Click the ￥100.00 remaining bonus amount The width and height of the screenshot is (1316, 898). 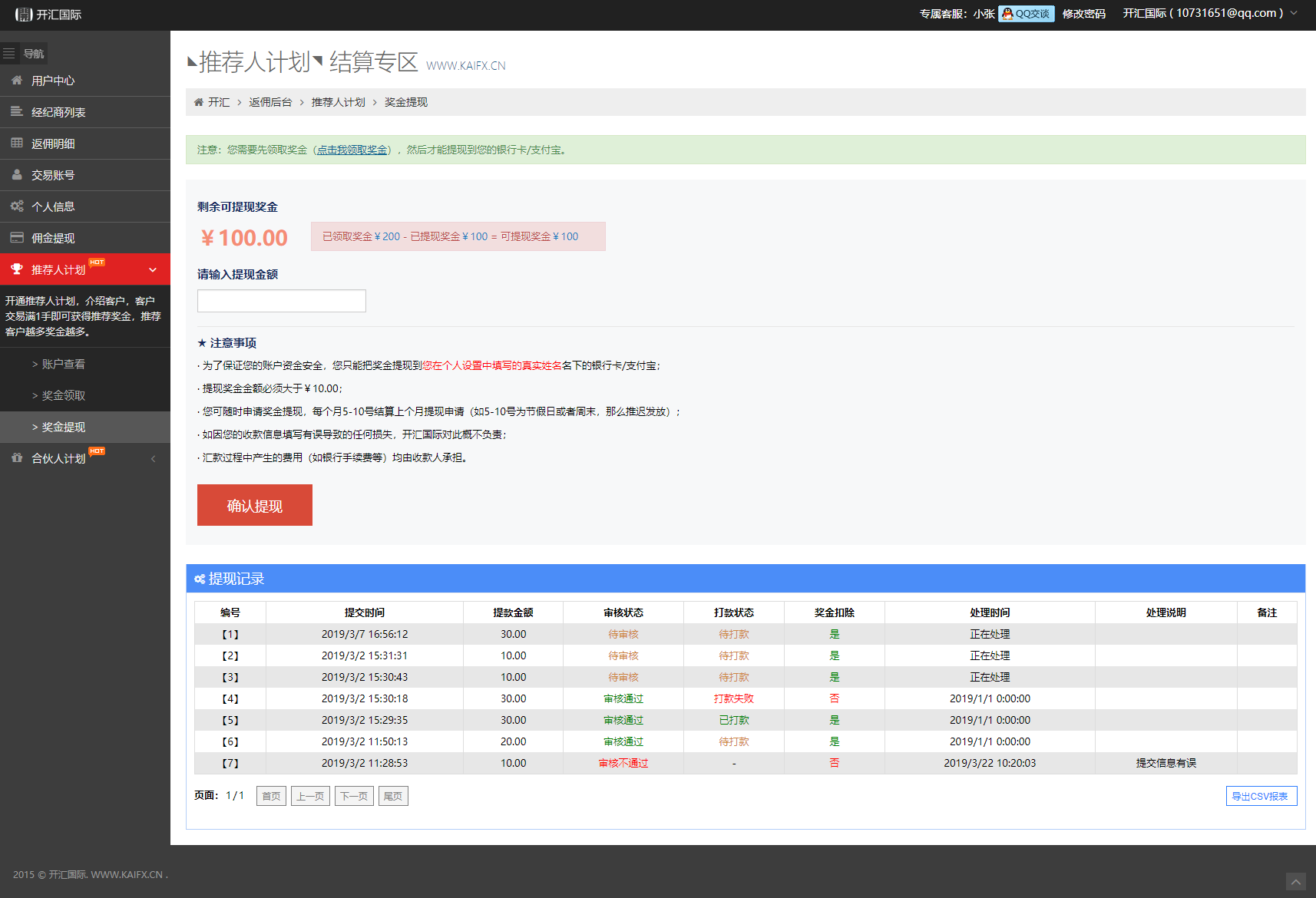[244, 238]
